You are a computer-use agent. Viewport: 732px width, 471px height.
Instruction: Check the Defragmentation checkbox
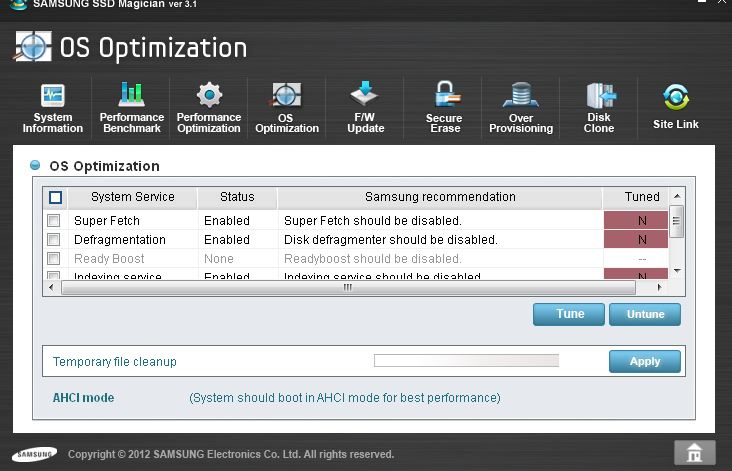54,239
